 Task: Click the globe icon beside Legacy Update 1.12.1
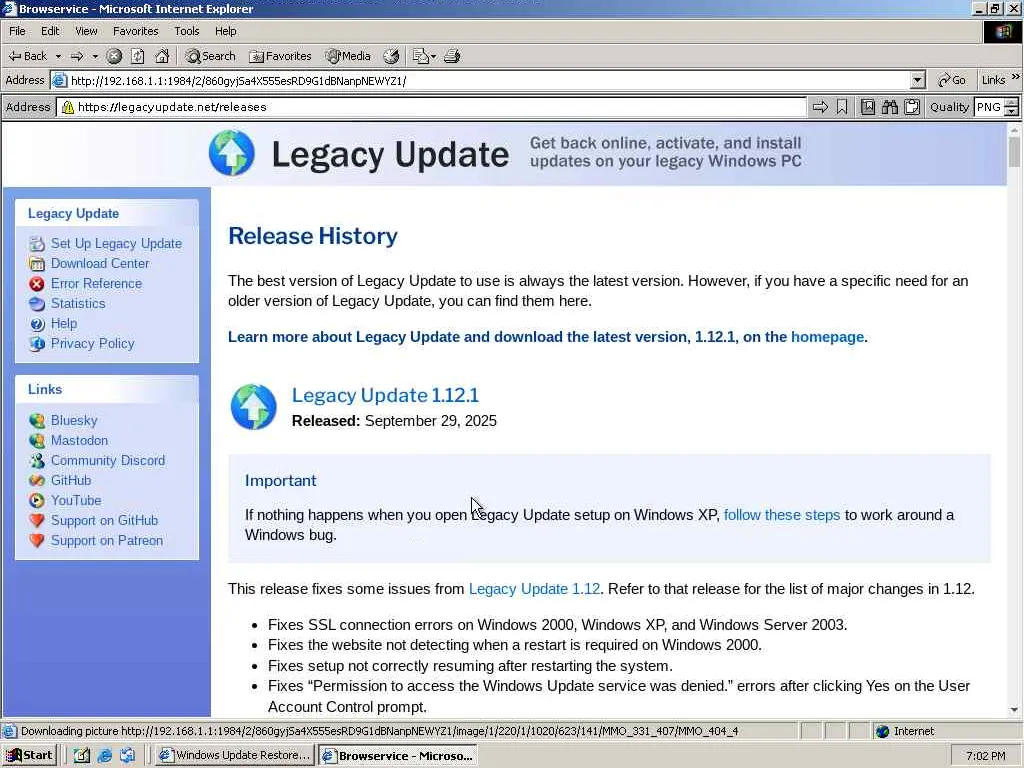point(253,407)
